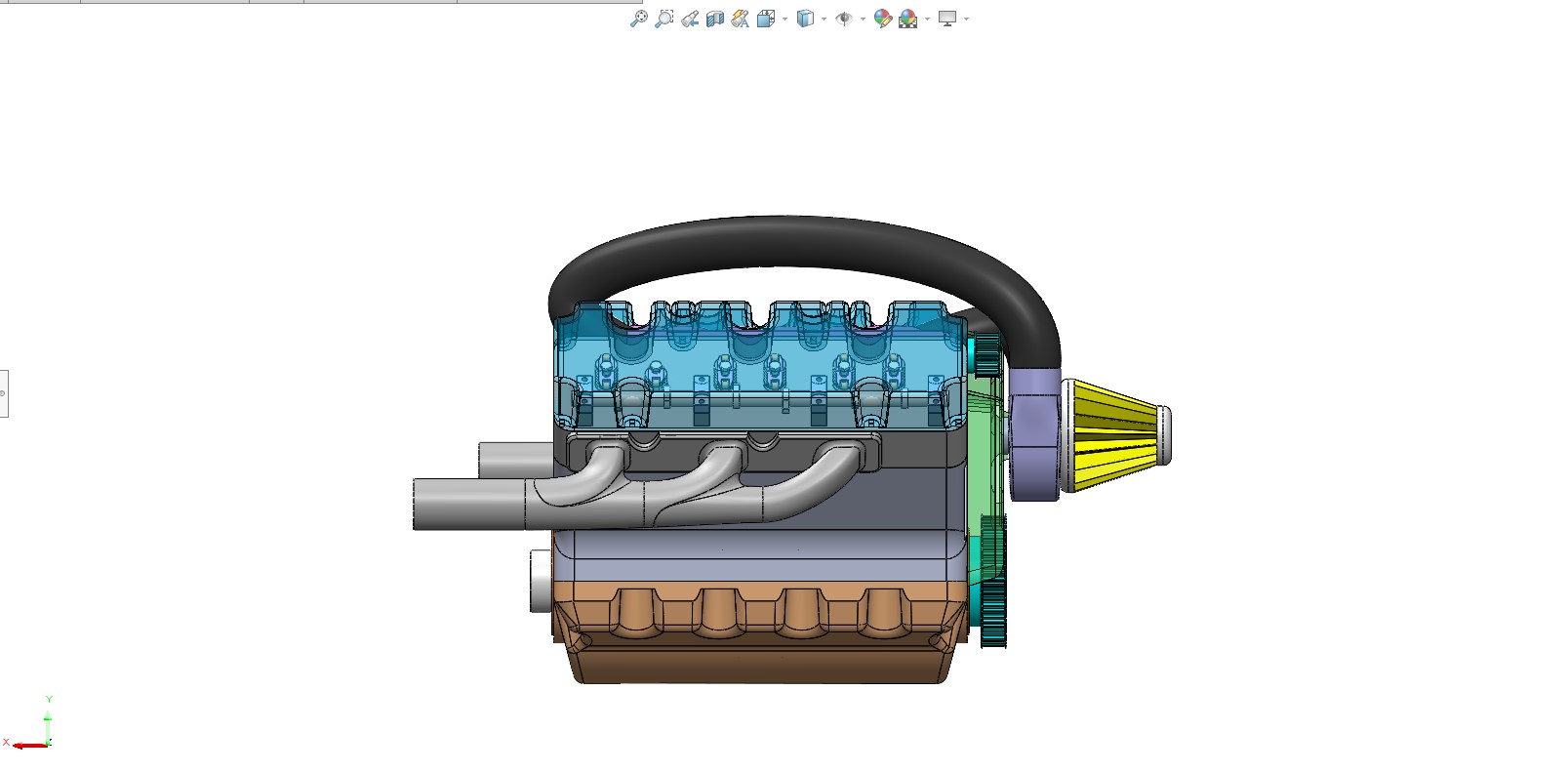Viewport: 1568px width, 772px height.
Task: Select the transparent blue valve cover
Action: pos(761,366)
